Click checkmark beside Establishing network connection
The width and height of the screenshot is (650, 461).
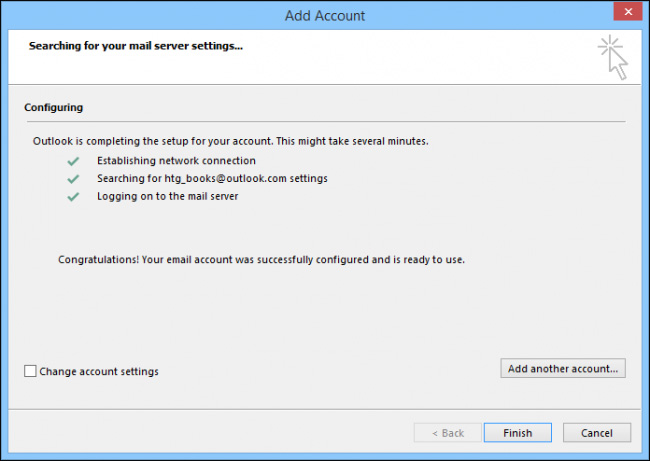(72, 160)
